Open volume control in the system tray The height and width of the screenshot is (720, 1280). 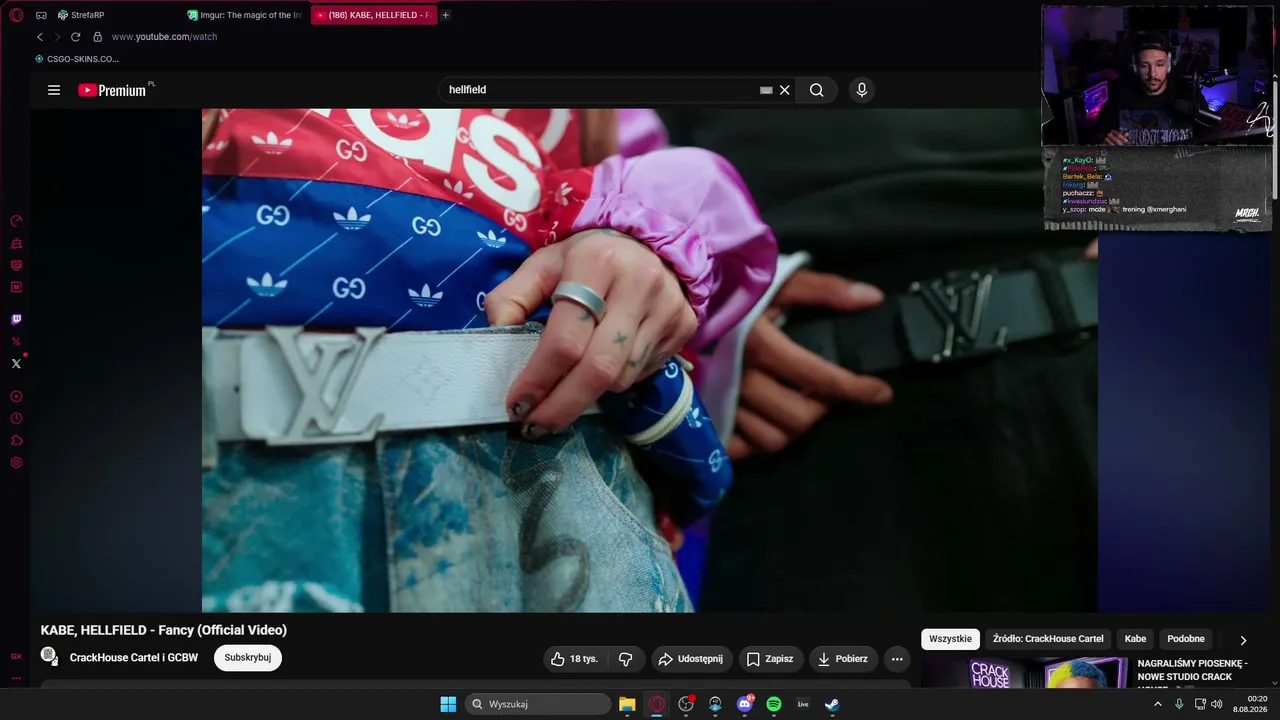pos(1217,704)
